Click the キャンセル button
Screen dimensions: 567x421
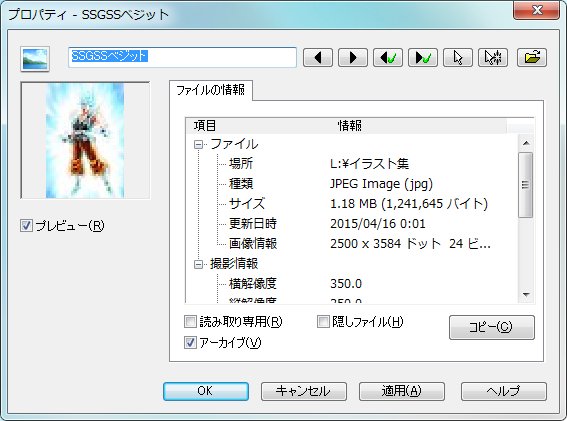304,391
